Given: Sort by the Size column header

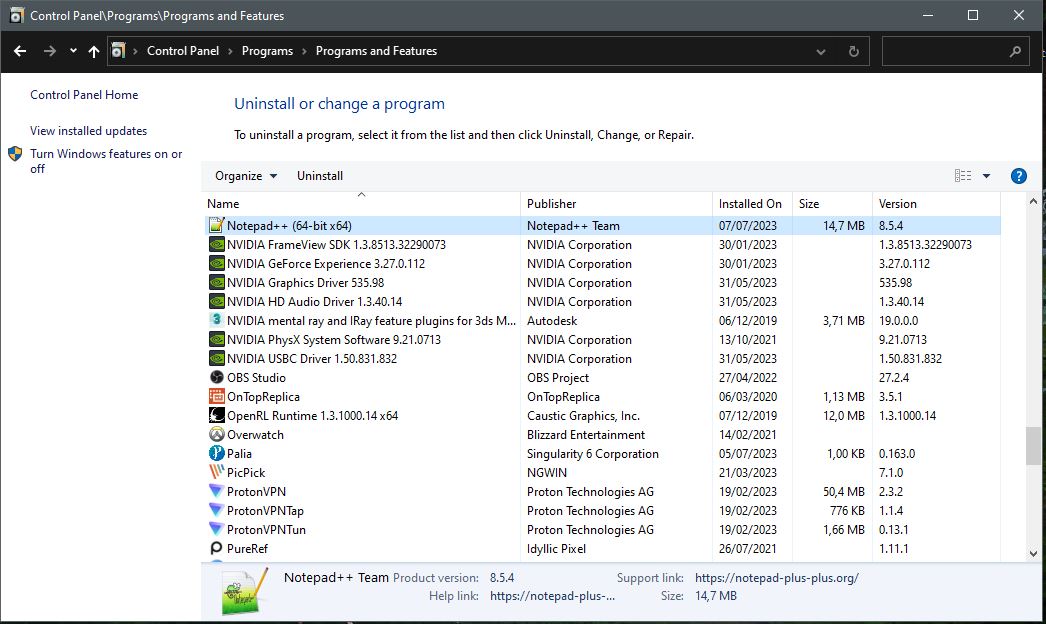Looking at the screenshot, I should tap(832, 204).
